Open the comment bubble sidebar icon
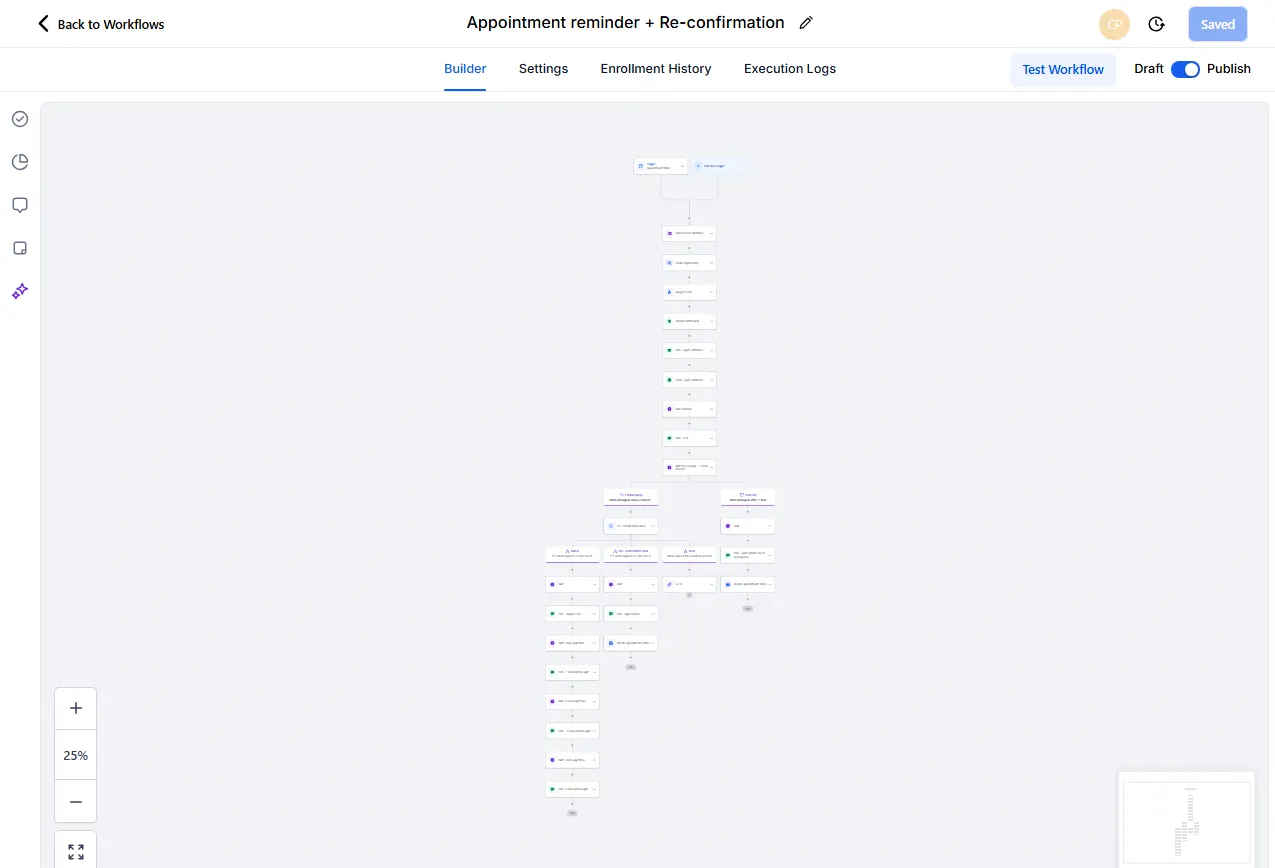This screenshot has width=1275, height=868. (x=20, y=205)
